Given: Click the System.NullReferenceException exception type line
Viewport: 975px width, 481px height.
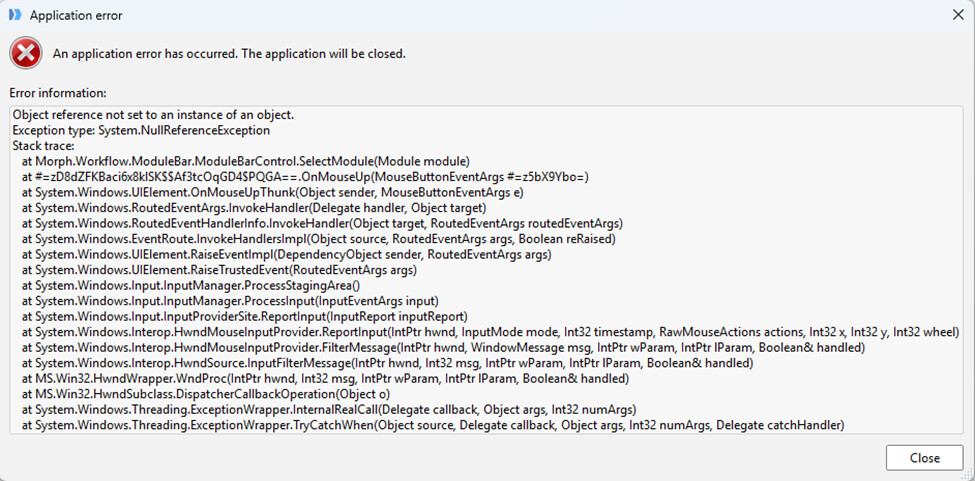Looking at the screenshot, I should 141,130.
